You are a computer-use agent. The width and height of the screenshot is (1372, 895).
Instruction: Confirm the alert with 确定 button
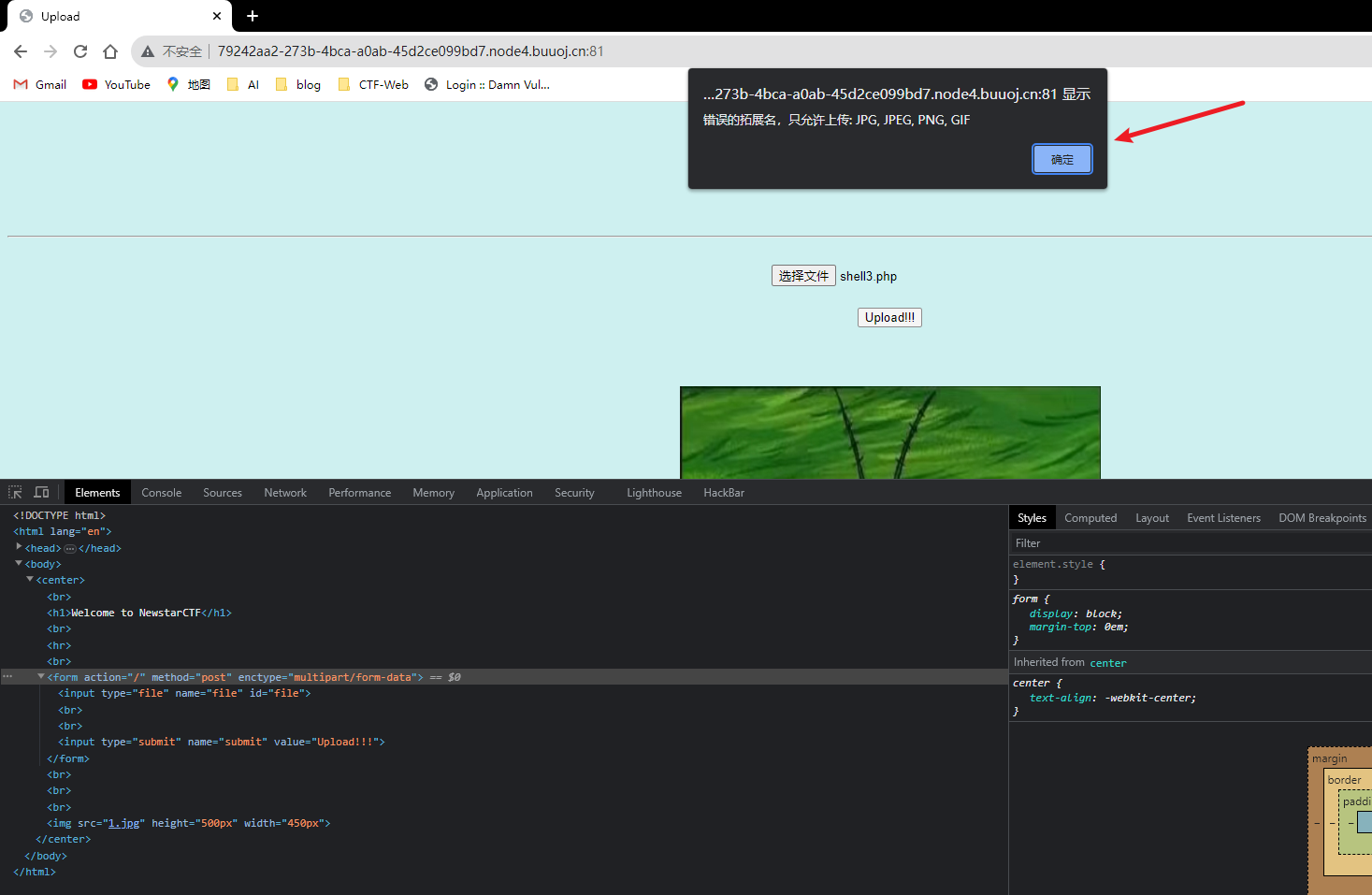click(x=1062, y=159)
